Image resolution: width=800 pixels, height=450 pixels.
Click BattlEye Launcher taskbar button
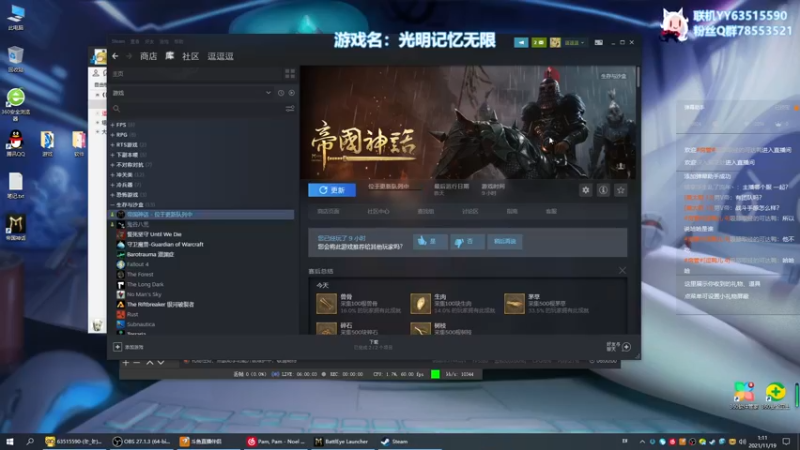pyautogui.click(x=341, y=441)
